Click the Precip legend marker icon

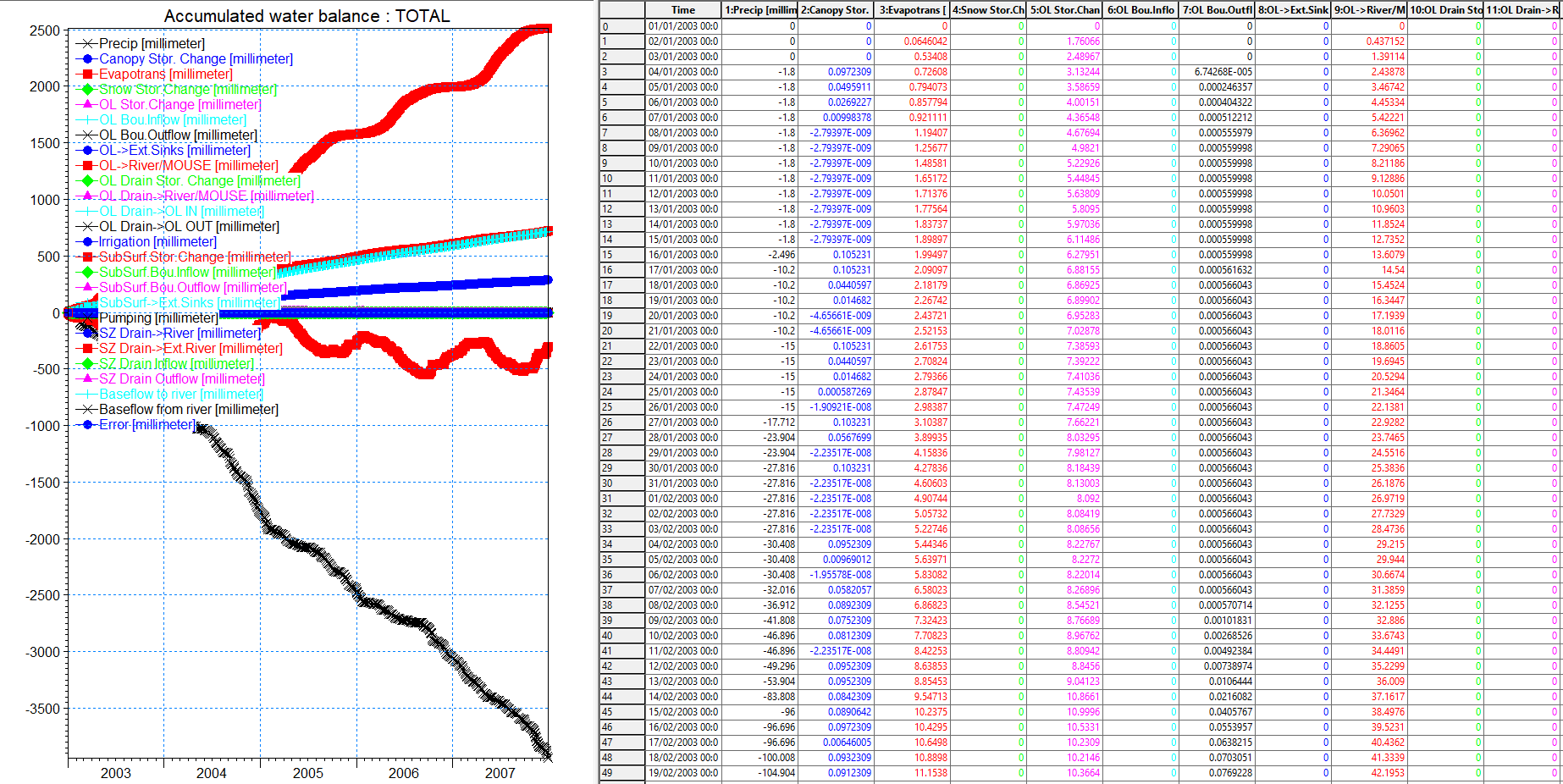coord(86,43)
